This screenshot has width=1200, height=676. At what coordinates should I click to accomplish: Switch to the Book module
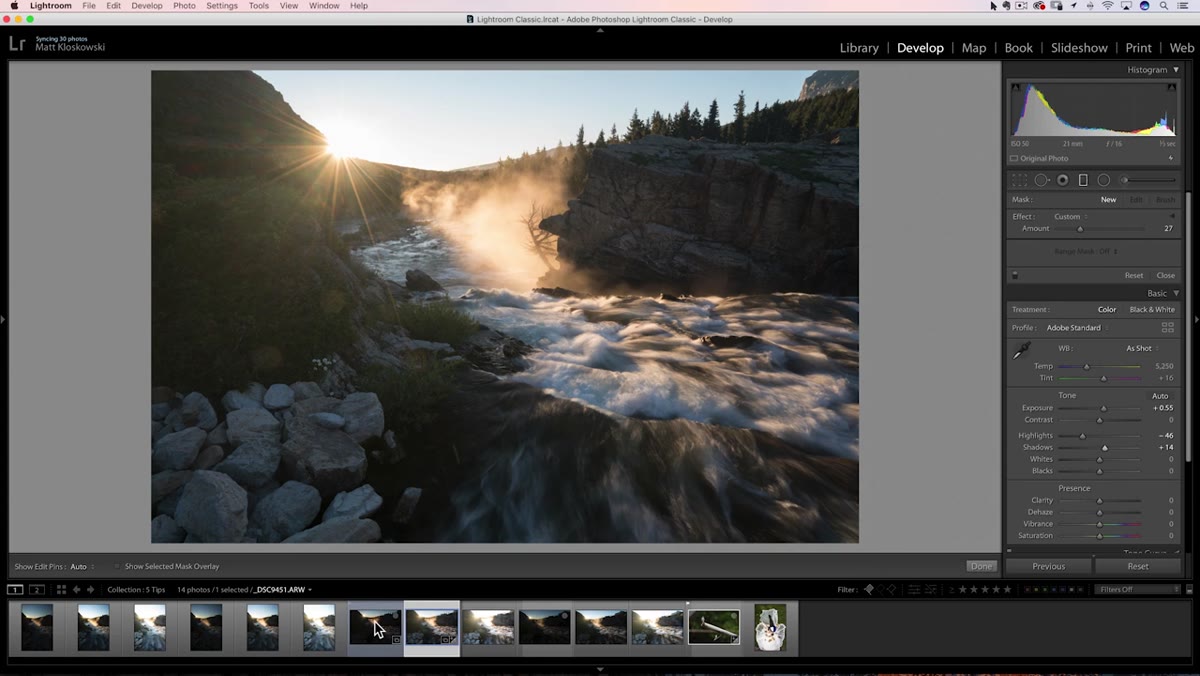click(1018, 48)
